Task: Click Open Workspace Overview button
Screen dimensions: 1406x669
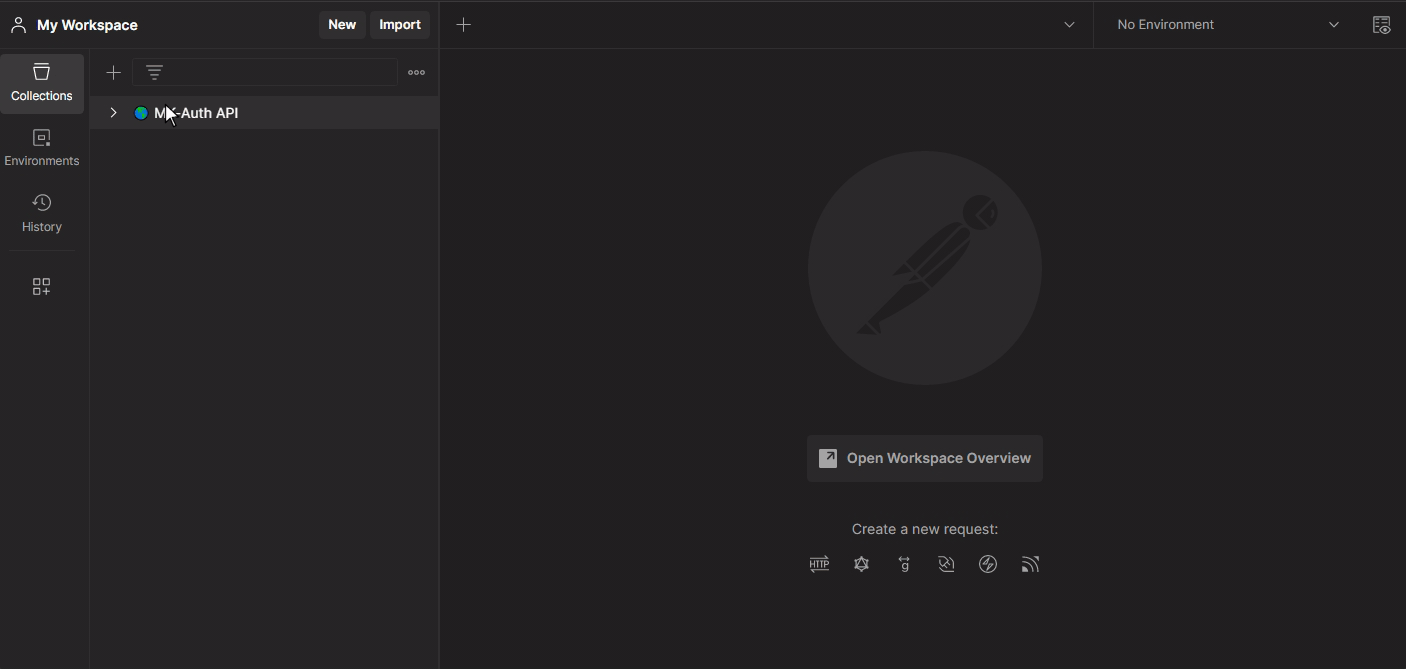Action: click(x=924, y=458)
